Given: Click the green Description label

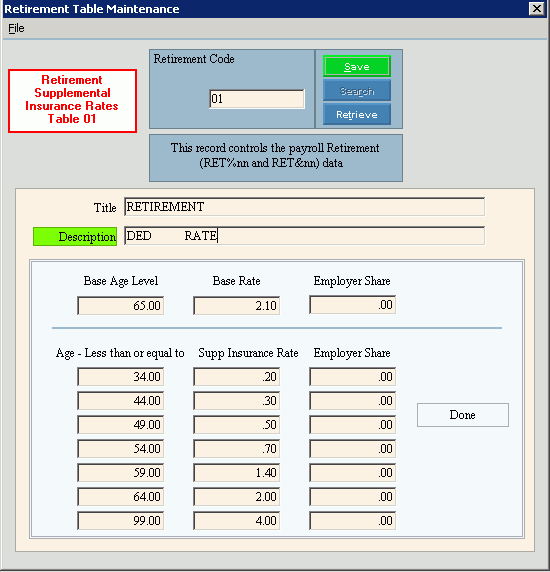Looking at the screenshot, I should 75,236.
